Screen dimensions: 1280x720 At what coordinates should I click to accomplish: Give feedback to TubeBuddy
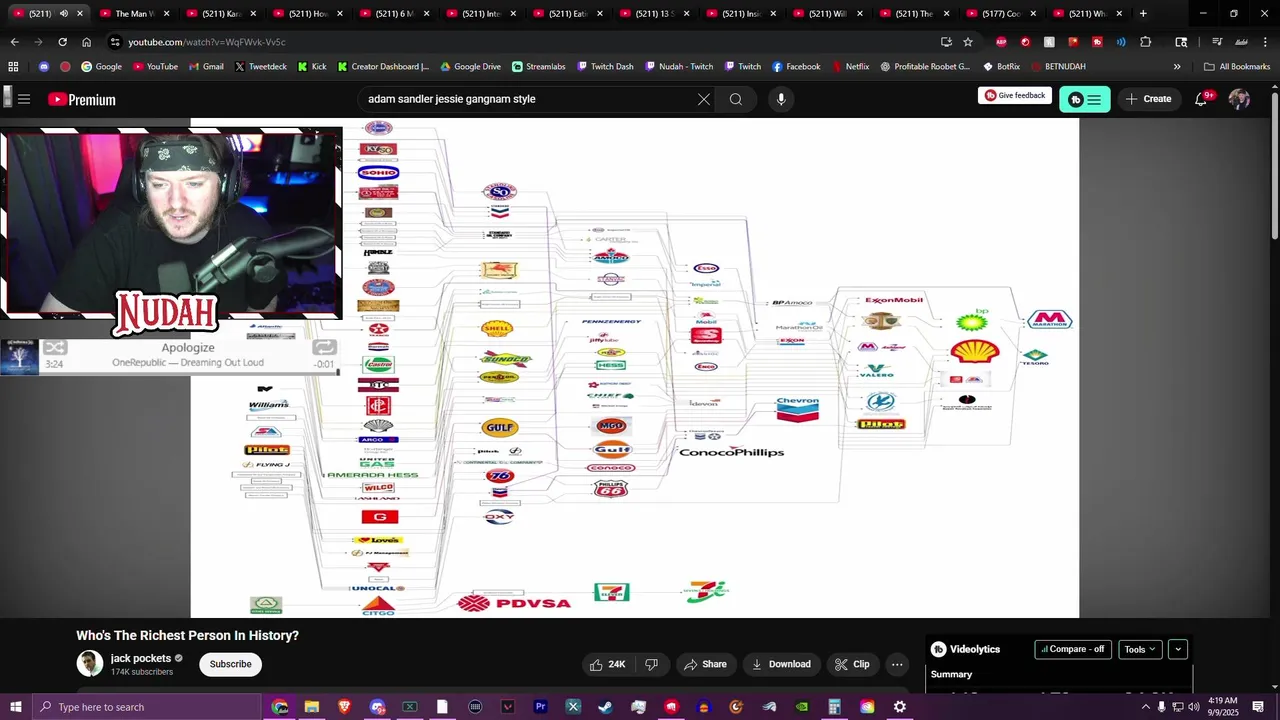point(1015,96)
